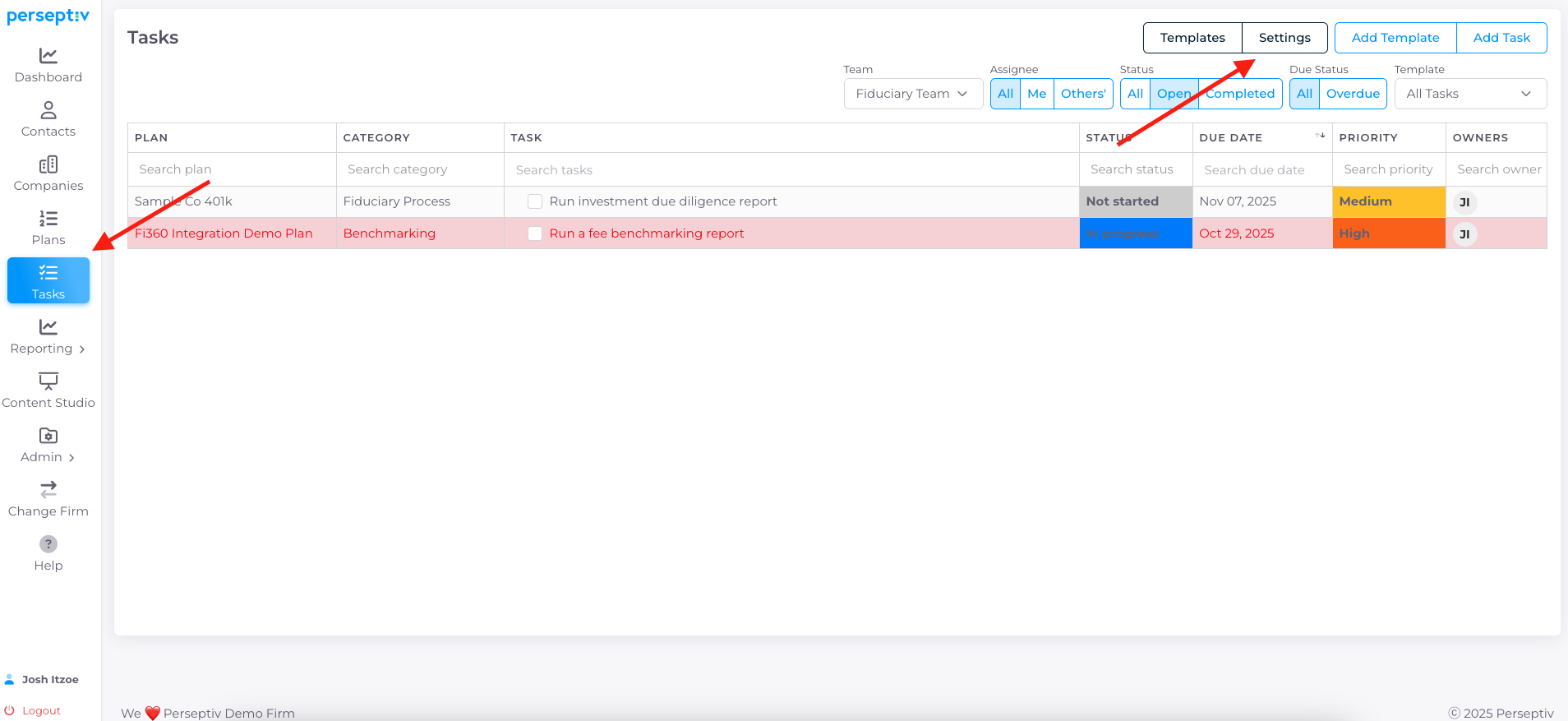Set Due Status filter to Overdue
This screenshot has height=721, width=1568.
(x=1353, y=94)
